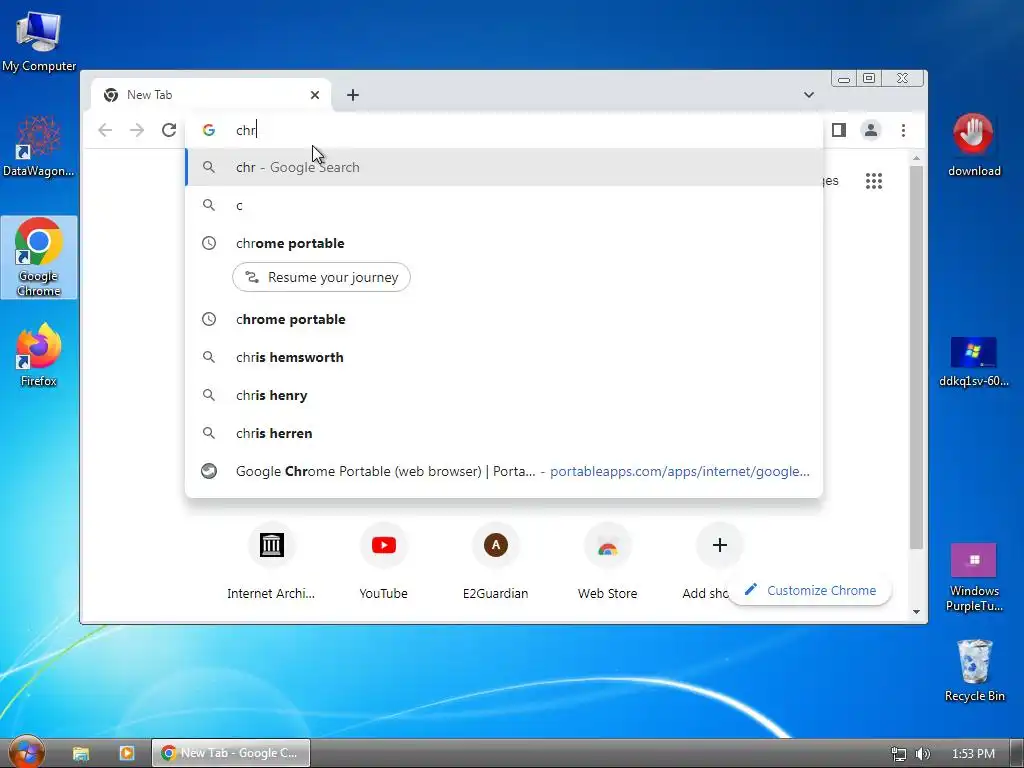
Task: Select the DataWagon desktop shortcut
Action: coord(39,146)
